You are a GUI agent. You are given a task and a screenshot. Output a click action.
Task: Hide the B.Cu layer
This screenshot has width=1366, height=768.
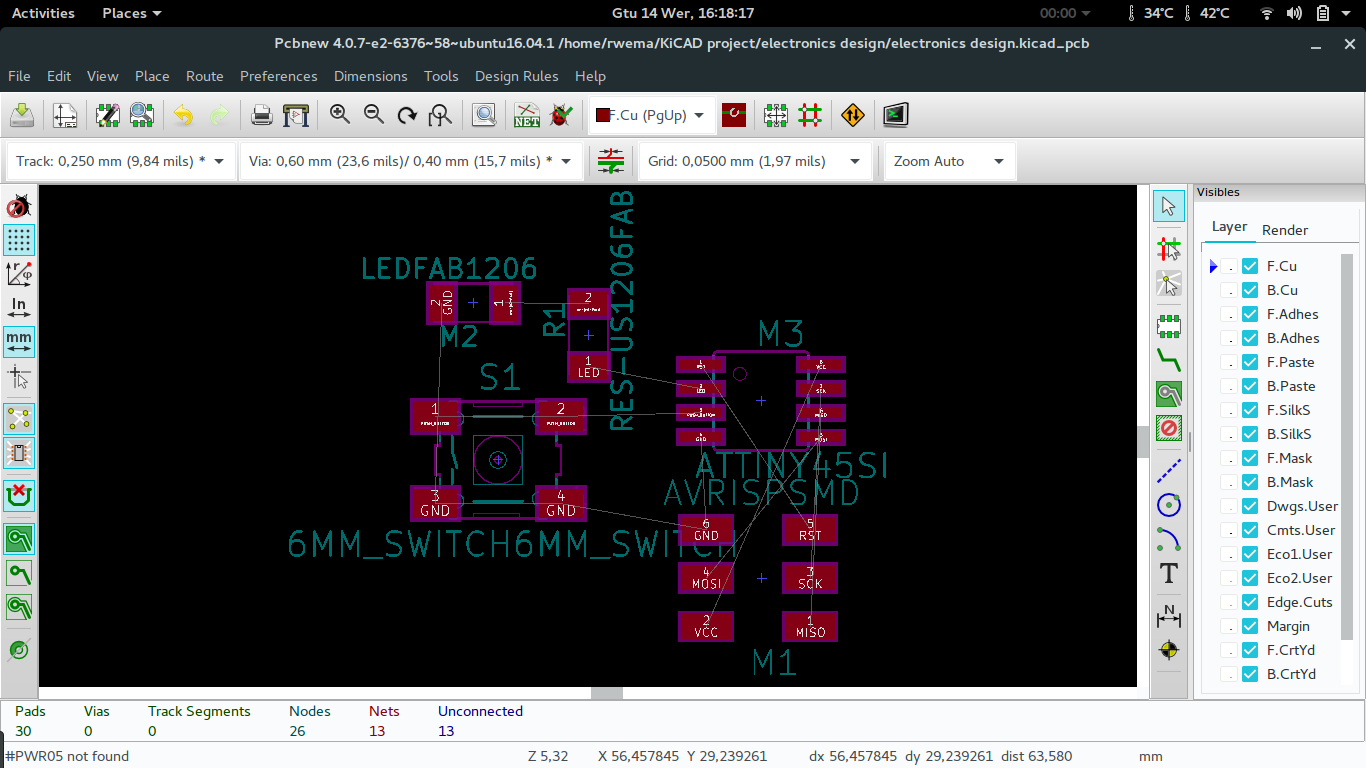coord(1249,289)
